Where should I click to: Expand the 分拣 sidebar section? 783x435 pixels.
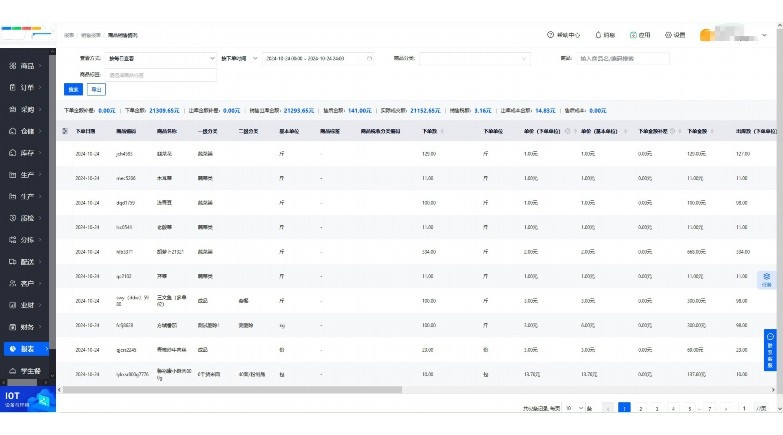click(25, 240)
